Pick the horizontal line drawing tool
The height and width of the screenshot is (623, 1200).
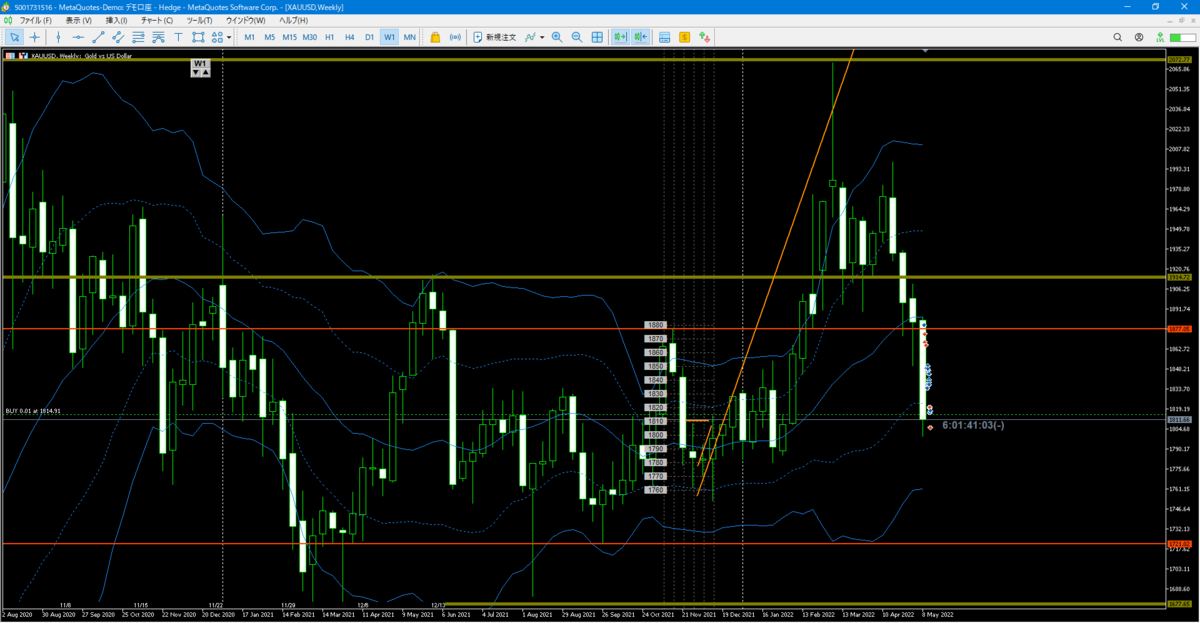pos(78,37)
